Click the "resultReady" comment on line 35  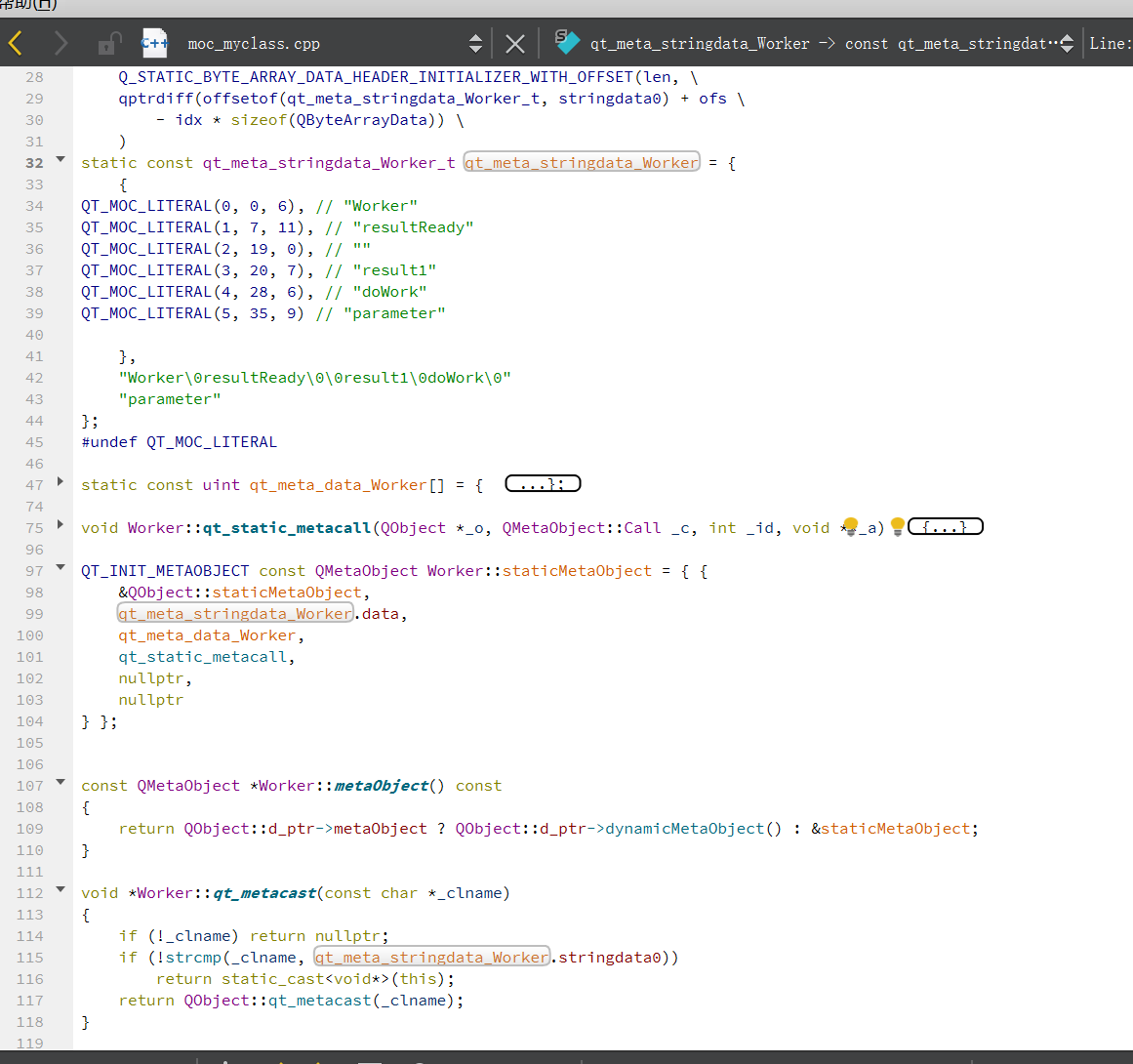coord(414,227)
